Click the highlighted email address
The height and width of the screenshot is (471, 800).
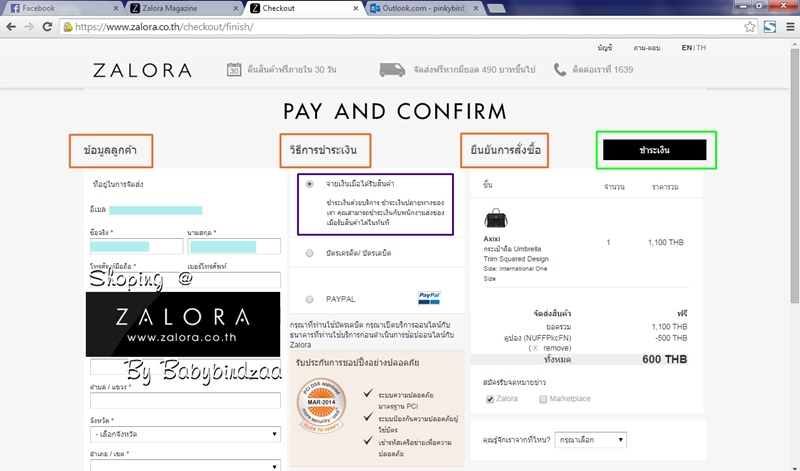click(x=156, y=210)
